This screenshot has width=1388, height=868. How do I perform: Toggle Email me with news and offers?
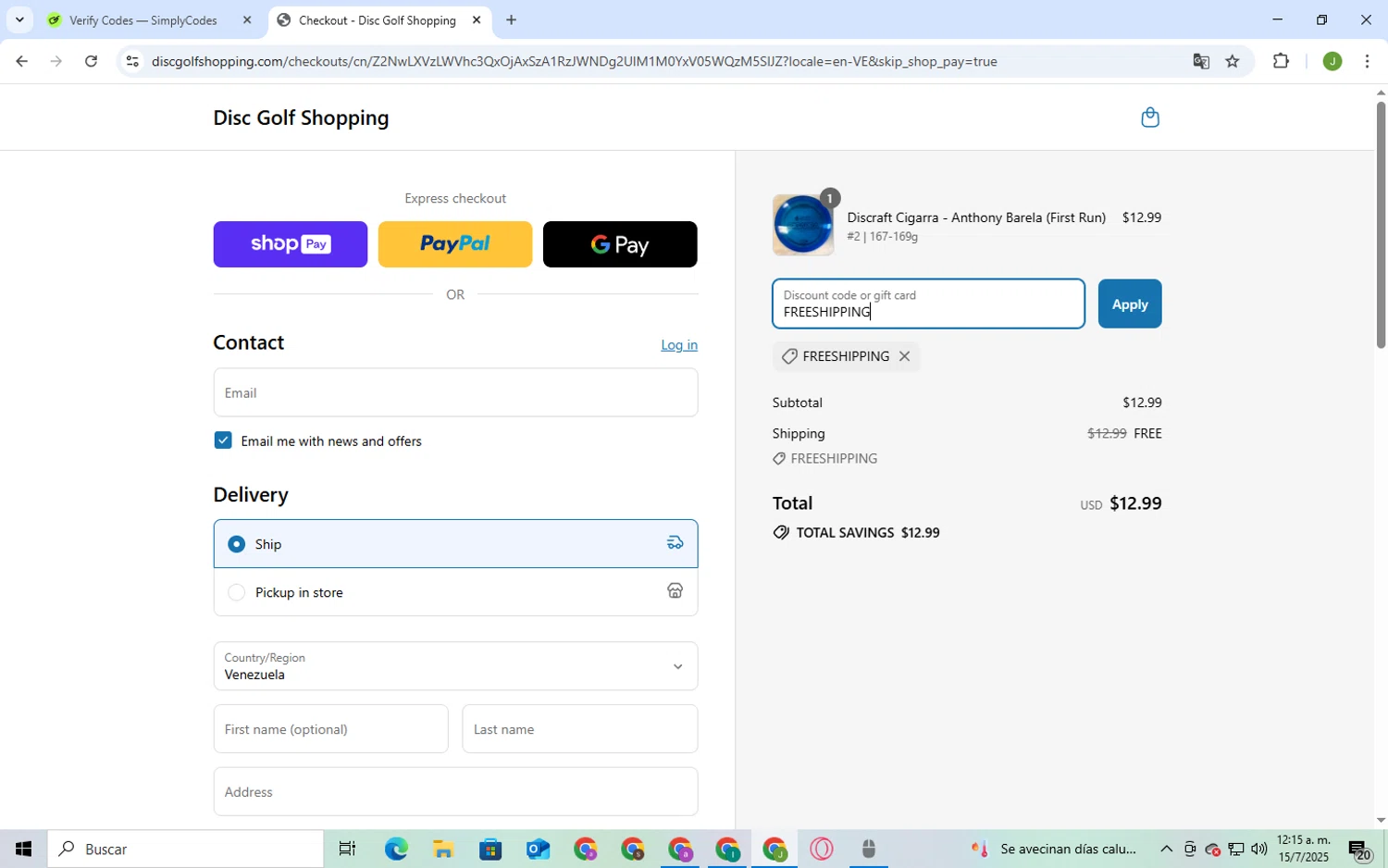click(x=223, y=440)
